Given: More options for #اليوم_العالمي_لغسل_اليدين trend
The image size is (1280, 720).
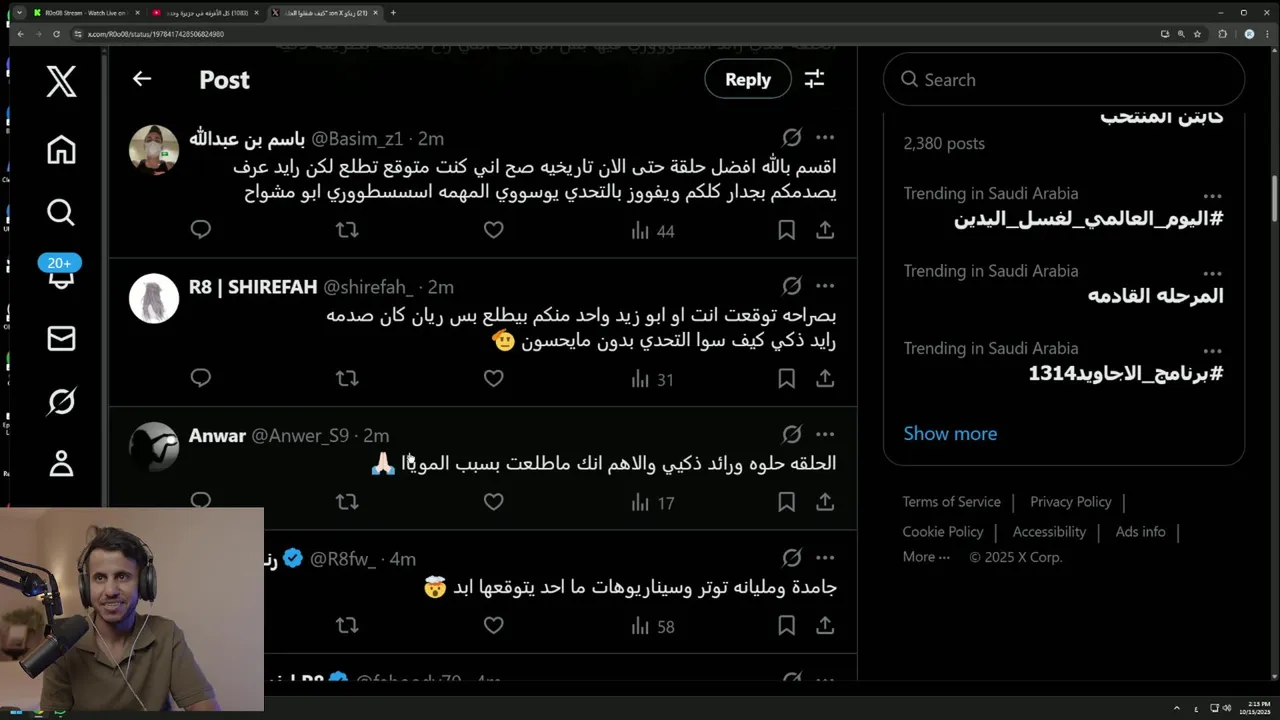Looking at the screenshot, I should [x=1213, y=196].
